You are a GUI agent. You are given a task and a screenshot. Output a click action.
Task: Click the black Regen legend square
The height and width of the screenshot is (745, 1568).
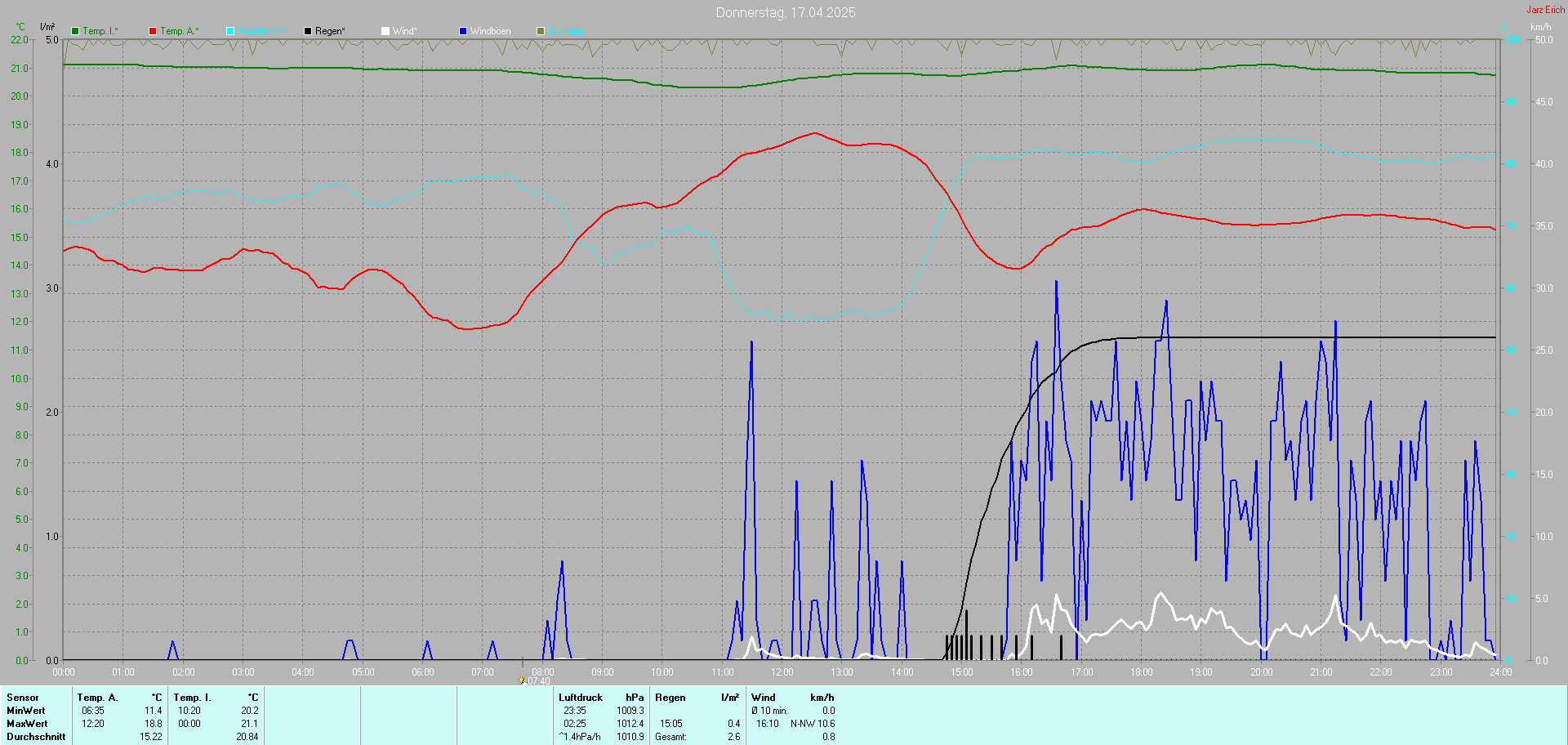point(308,31)
